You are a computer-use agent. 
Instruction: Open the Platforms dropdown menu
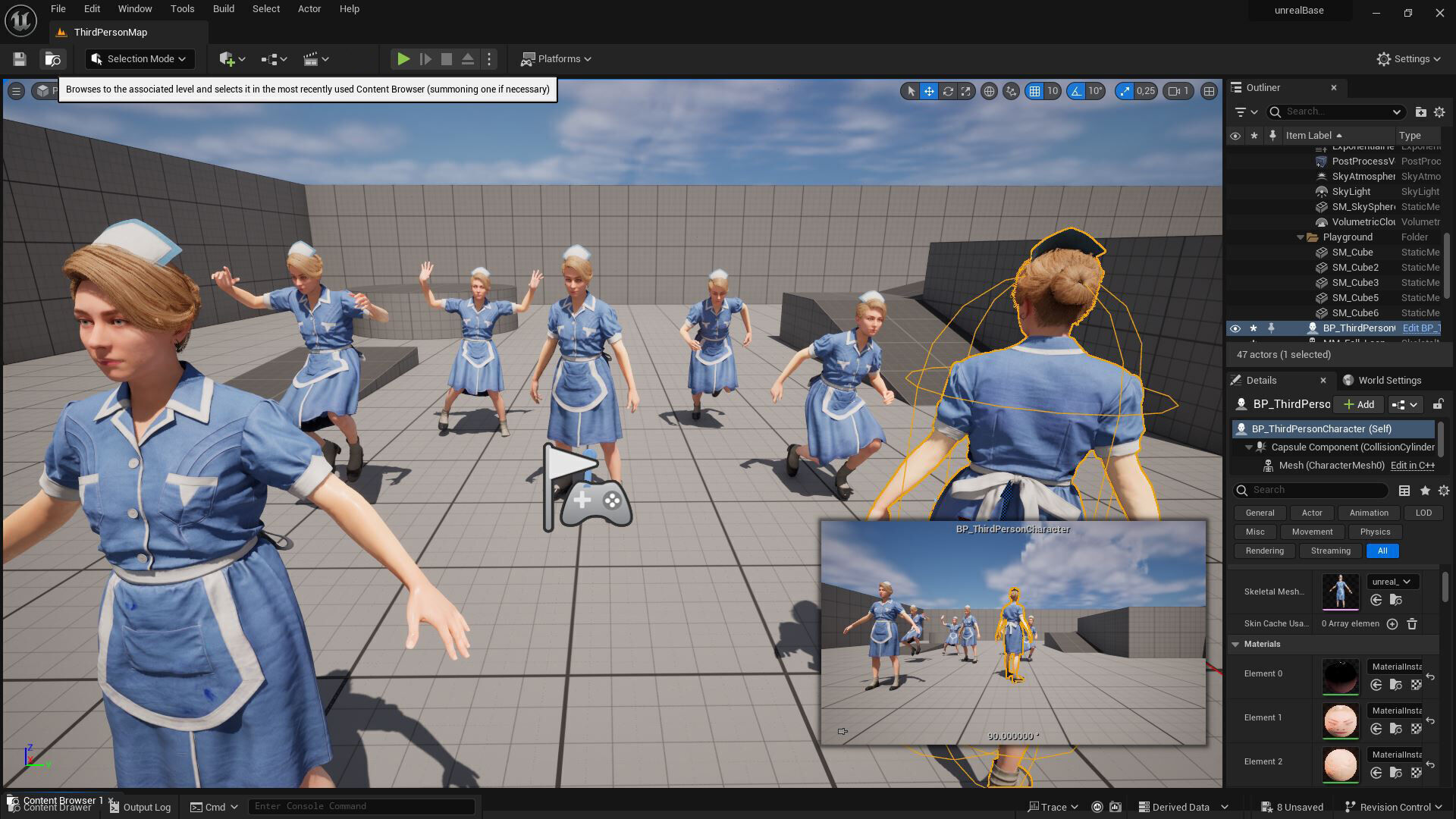556,59
